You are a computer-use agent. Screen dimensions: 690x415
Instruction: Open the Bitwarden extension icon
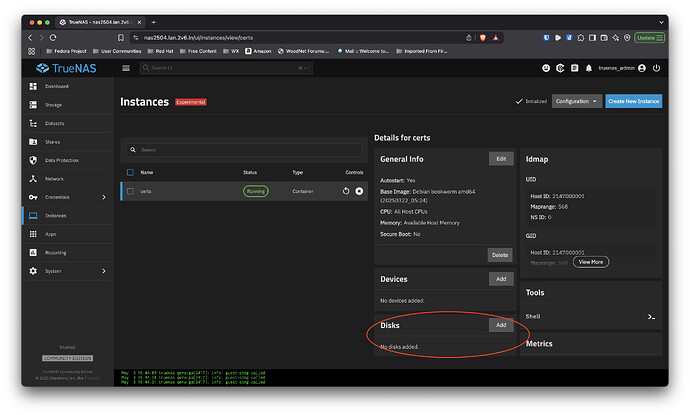pyautogui.click(x=546, y=38)
